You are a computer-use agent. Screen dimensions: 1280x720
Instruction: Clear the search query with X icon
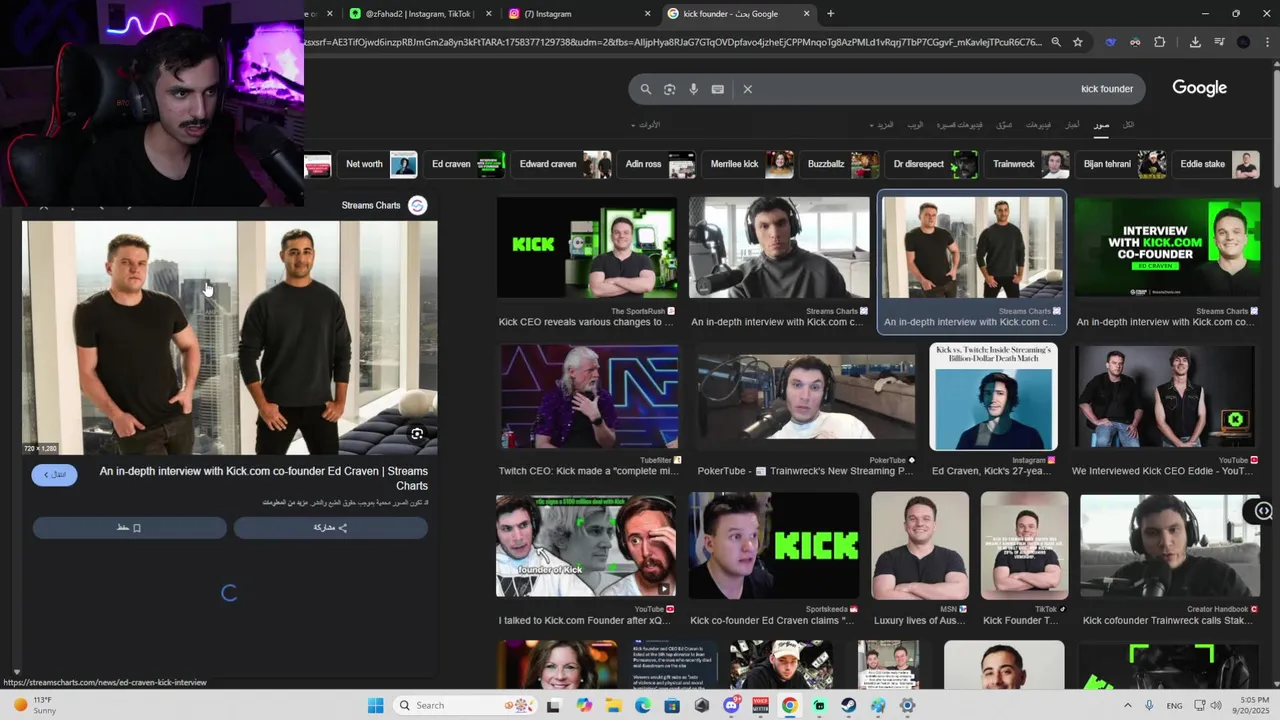(747, 89)
